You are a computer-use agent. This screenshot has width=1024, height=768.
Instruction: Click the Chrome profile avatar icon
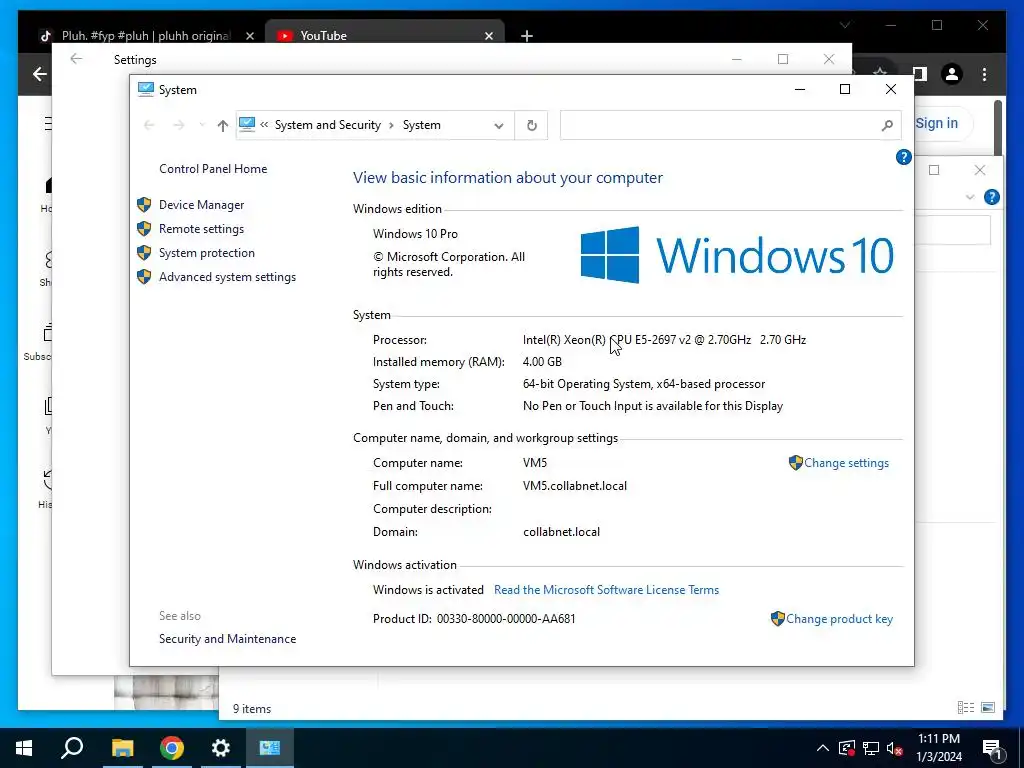coord(952,74)
